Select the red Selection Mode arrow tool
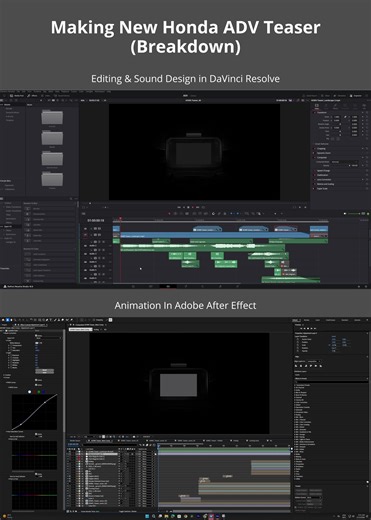This screenshot has width=371, height=520. pos(170,214)
